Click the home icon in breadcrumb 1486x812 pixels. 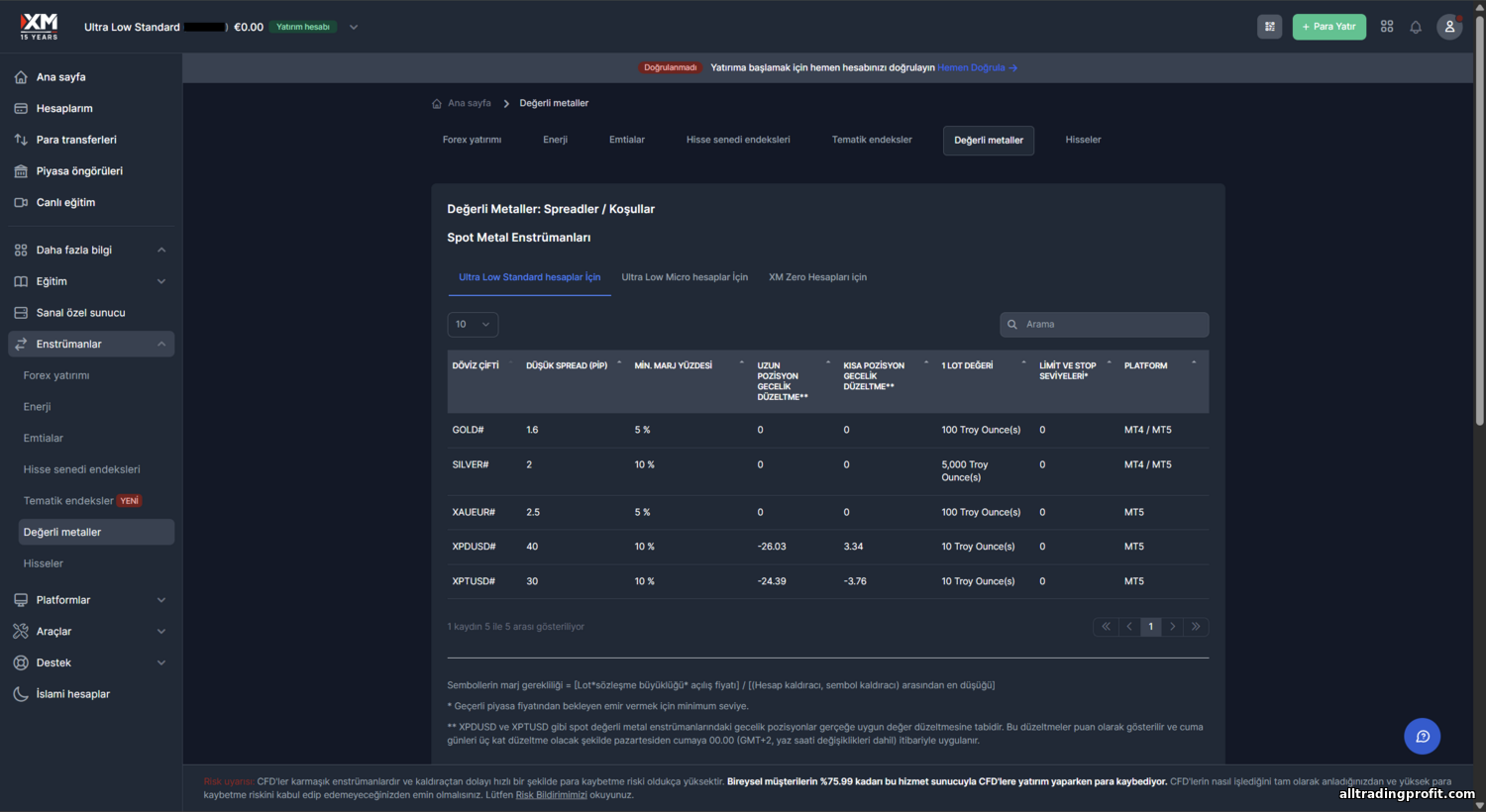point(437,103)
